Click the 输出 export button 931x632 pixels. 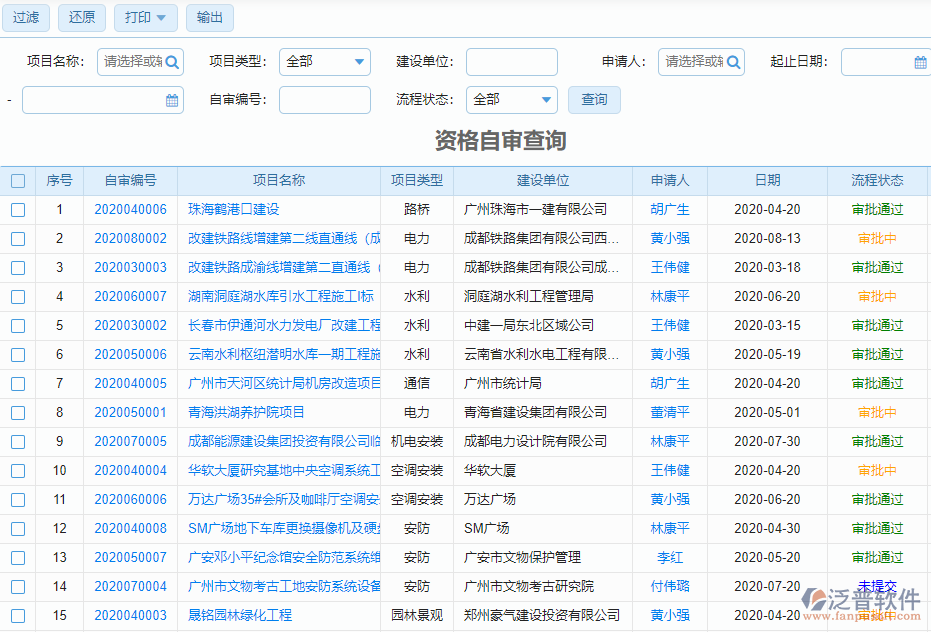[x=209, y=18]
